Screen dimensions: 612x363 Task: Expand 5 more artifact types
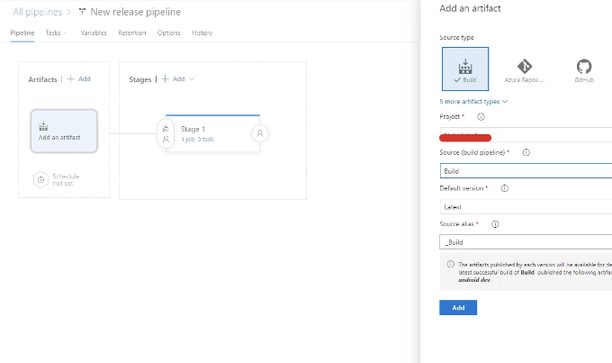coord(473,101)
